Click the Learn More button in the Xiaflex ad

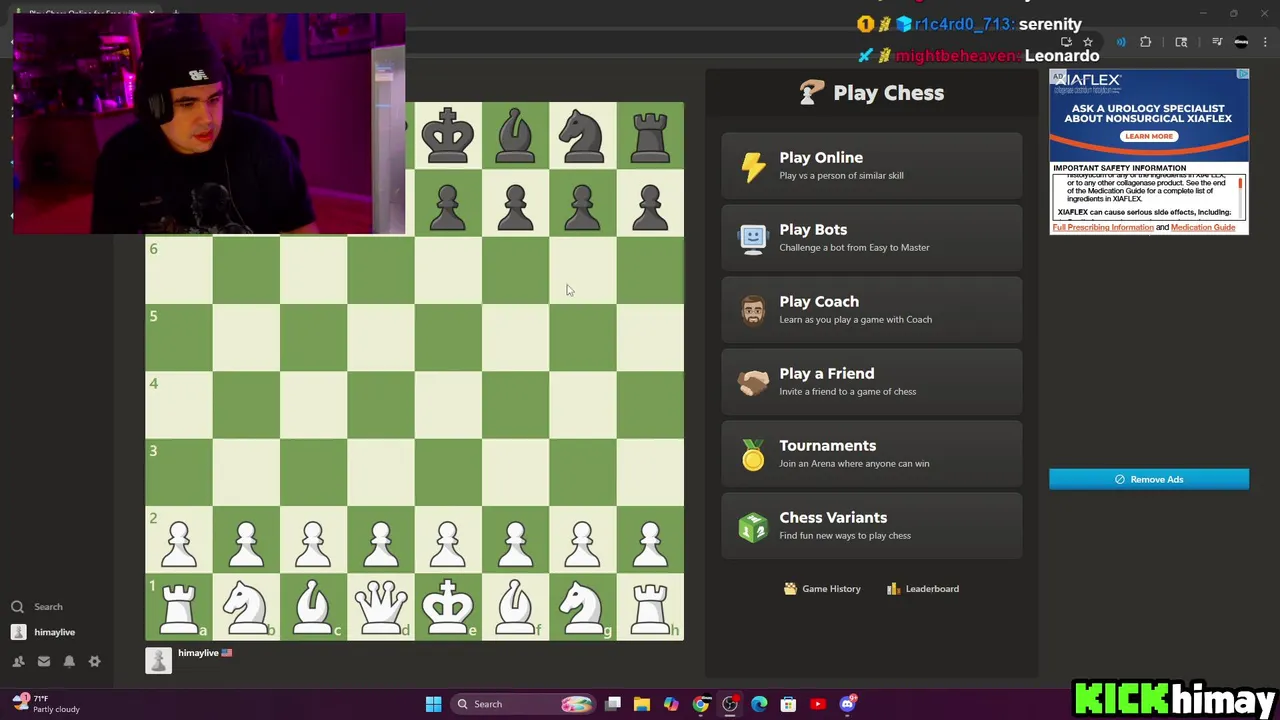(1149, 136)
